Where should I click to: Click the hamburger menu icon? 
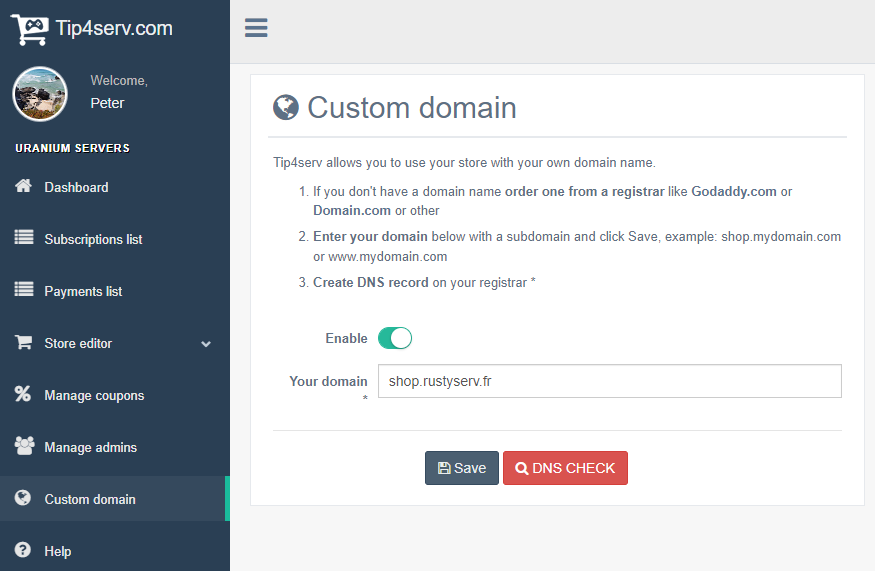click(x=256, y=28)
